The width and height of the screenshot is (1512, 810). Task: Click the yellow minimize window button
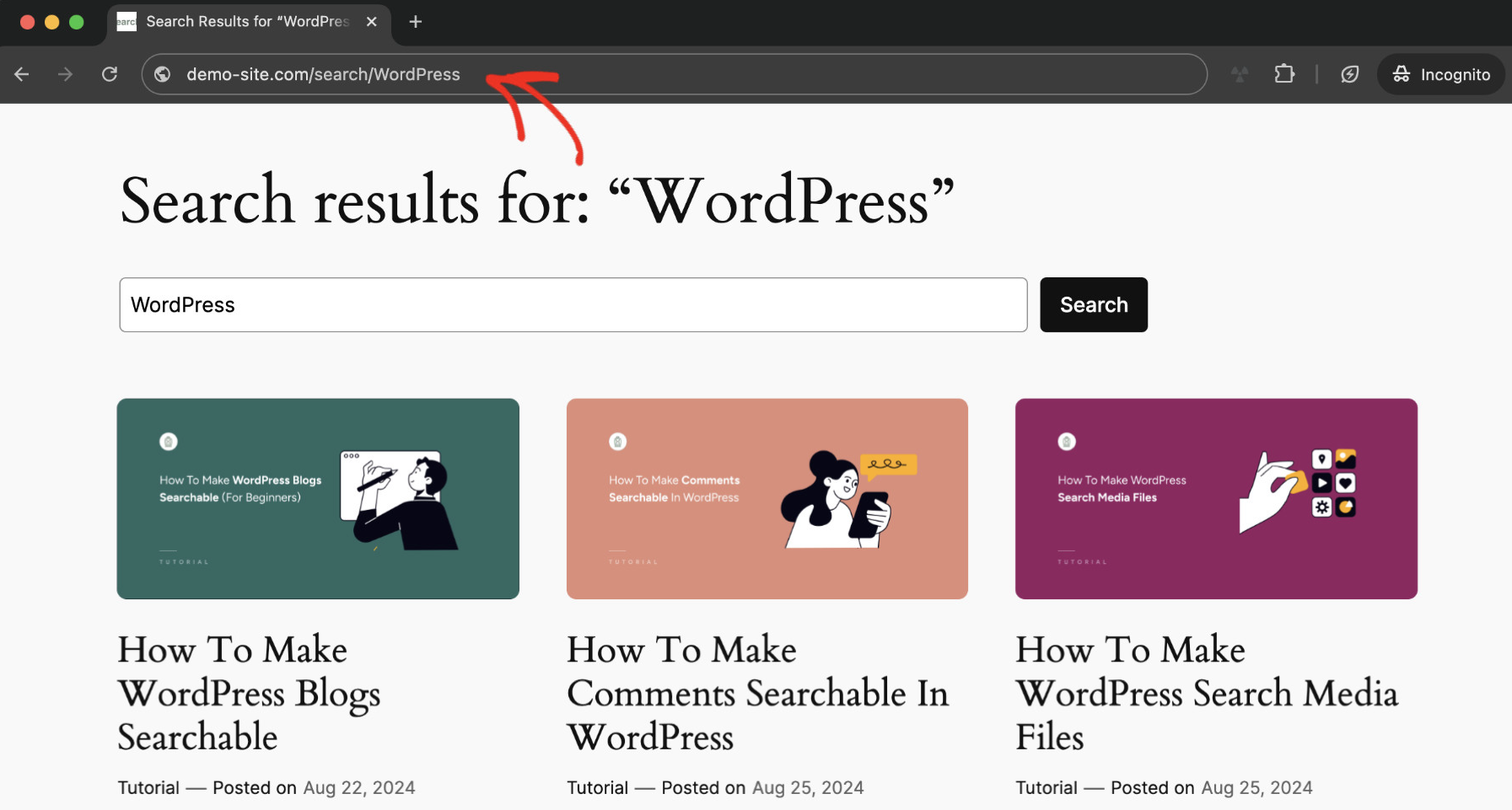[x=51, y=22]
